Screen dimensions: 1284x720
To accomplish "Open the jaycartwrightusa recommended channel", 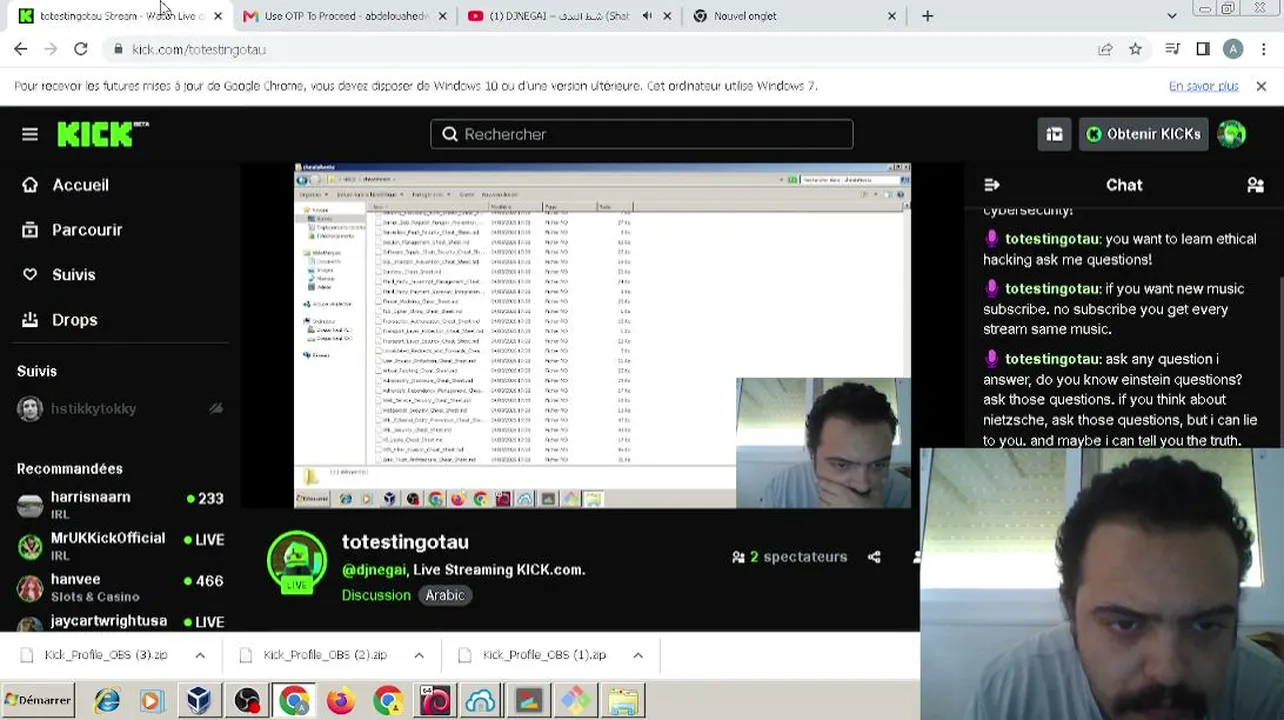I will tap(120, 621).
